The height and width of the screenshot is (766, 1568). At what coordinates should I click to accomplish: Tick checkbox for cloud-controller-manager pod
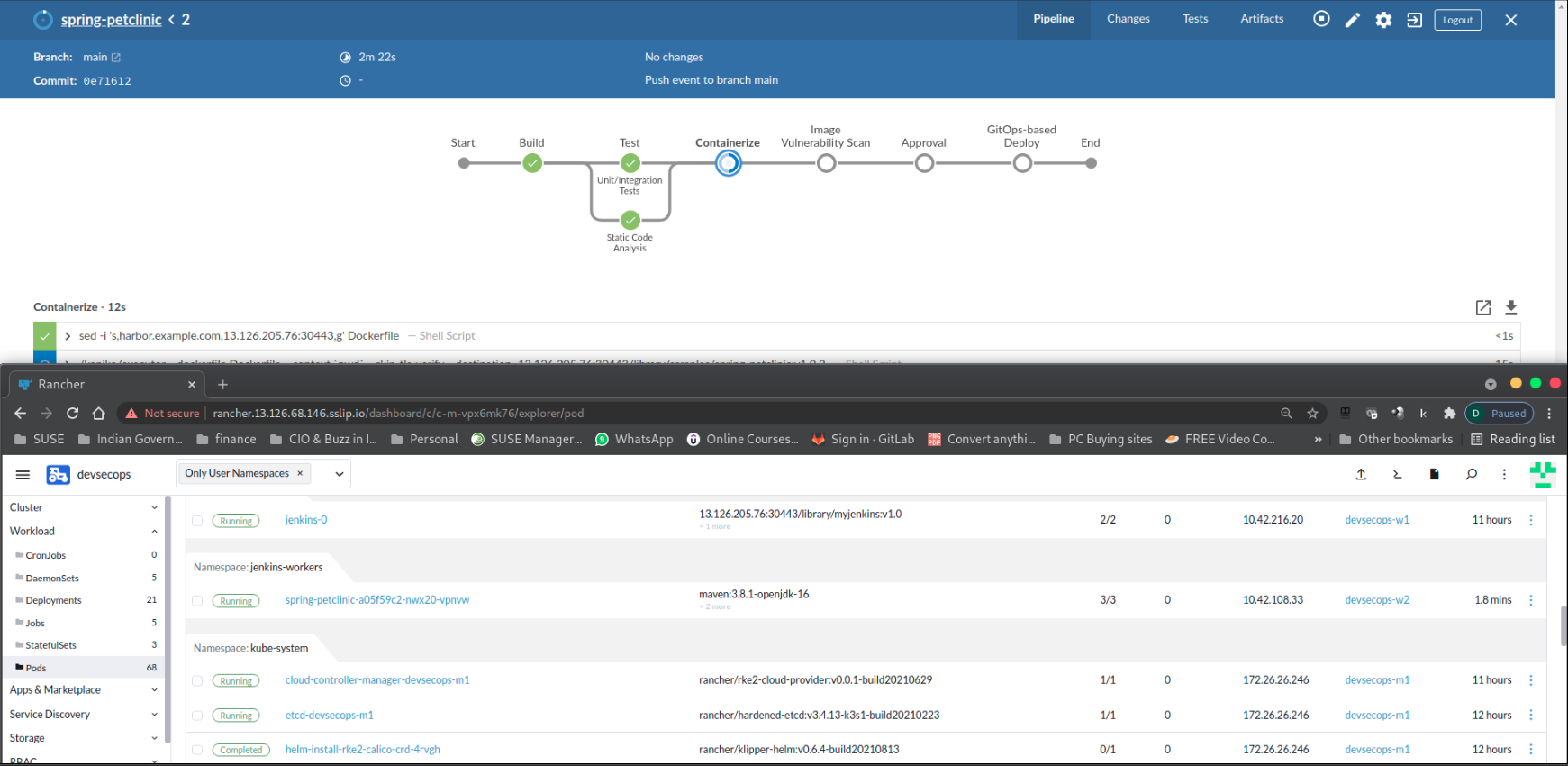click(x=197, y=681)
